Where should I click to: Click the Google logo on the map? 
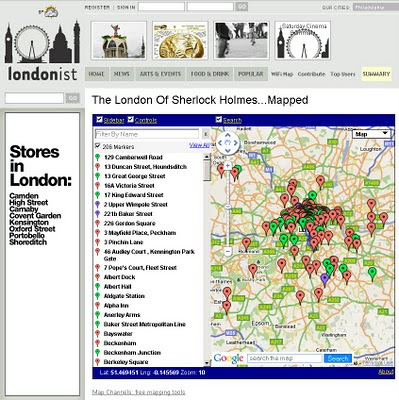(229, 359)
